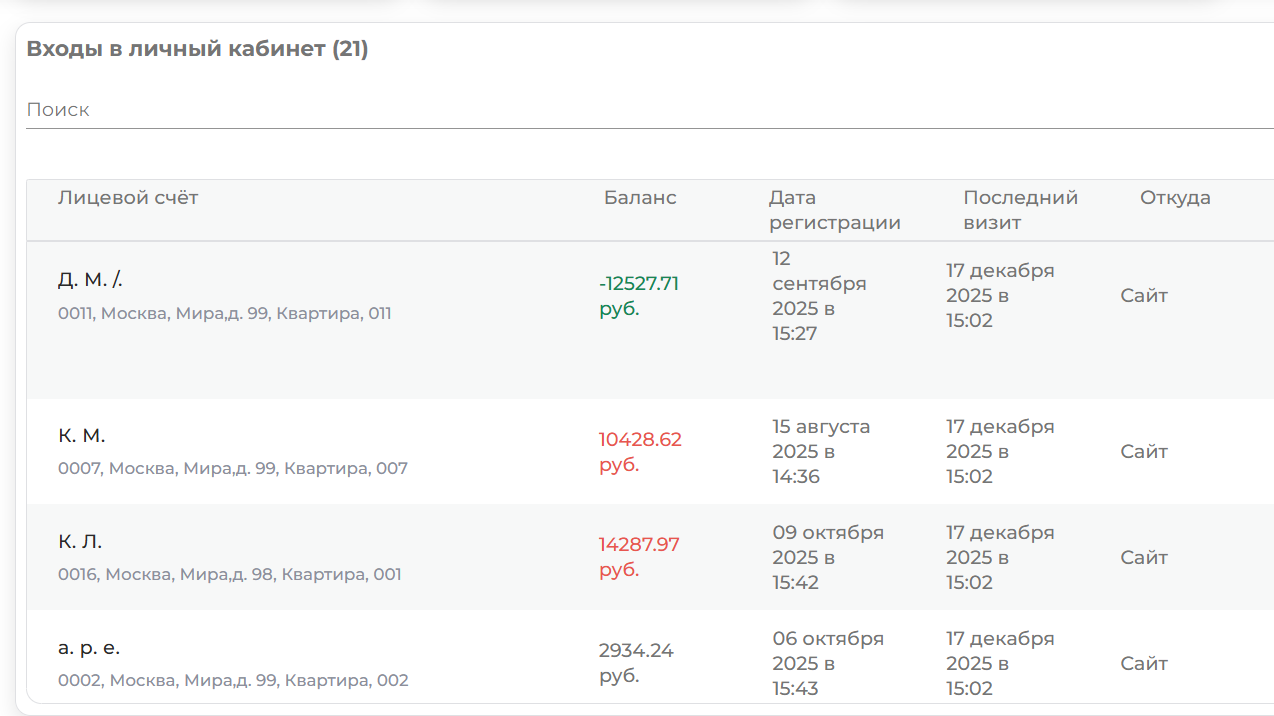Click address 0016, Мира д. 98, Квартира 001

pyautogui.click(x=230, y=575)
